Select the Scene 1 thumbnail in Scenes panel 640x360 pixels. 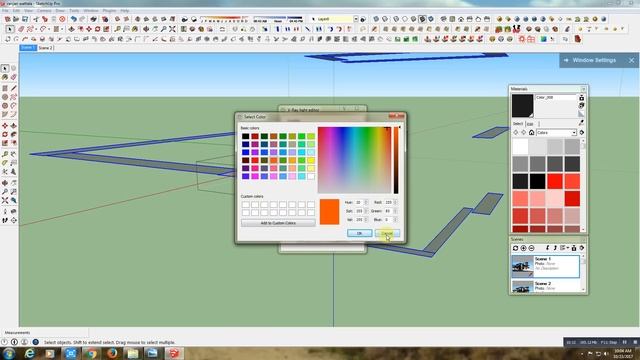(522, 266)
